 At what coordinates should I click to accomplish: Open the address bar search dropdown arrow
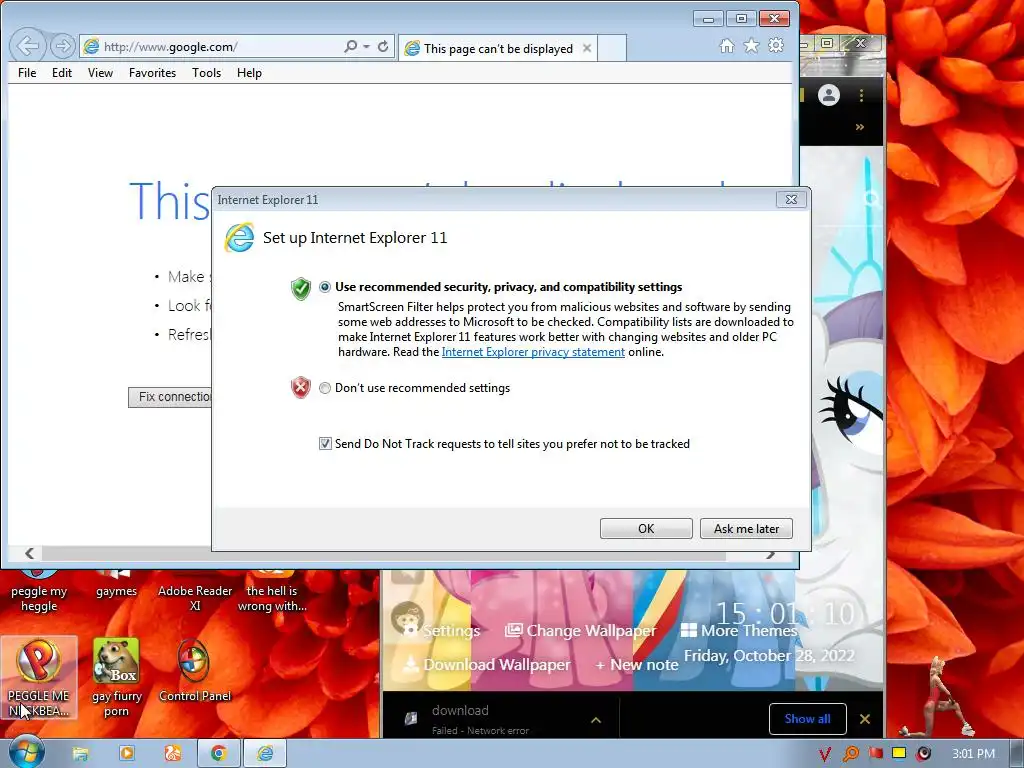pos(366,46)
